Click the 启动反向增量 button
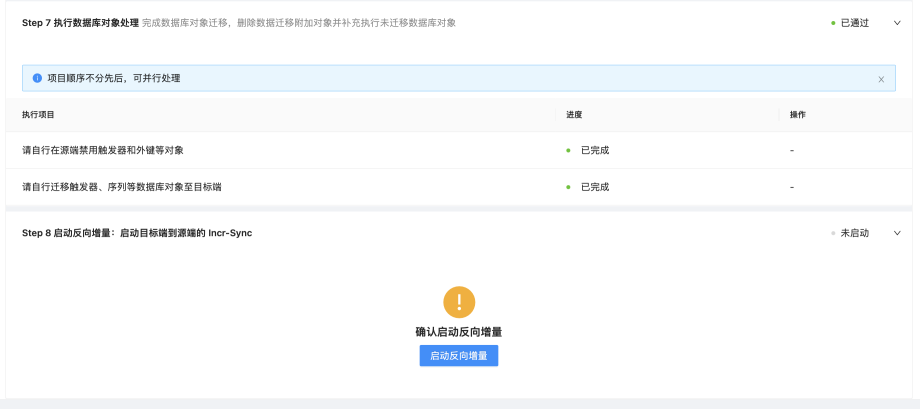This screenshot has width=920, height=409. 458,356
